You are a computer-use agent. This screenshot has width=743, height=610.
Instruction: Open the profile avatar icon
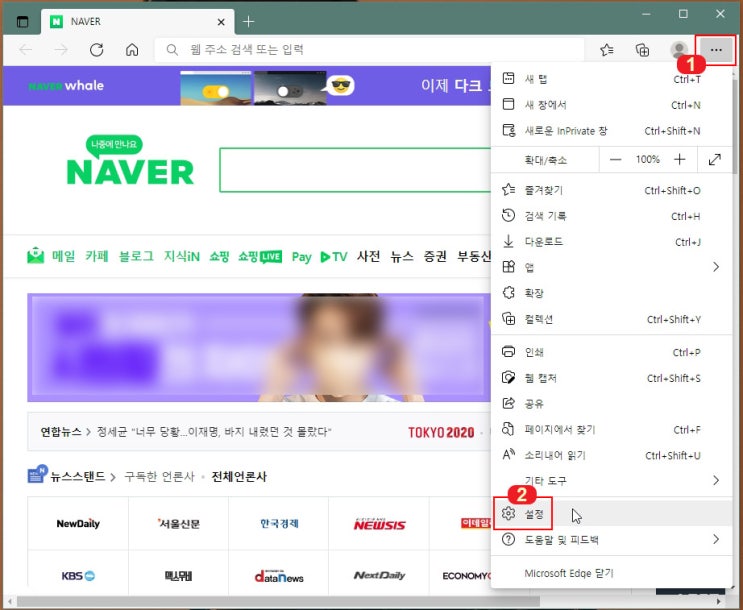tap(679, 50)
